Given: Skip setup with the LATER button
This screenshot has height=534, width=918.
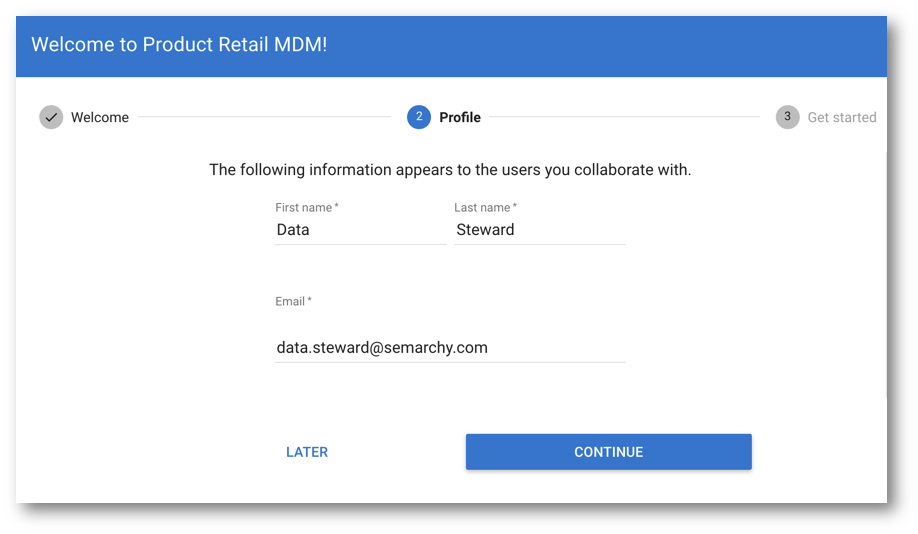Looking at the screenshot, I should 307,452.
